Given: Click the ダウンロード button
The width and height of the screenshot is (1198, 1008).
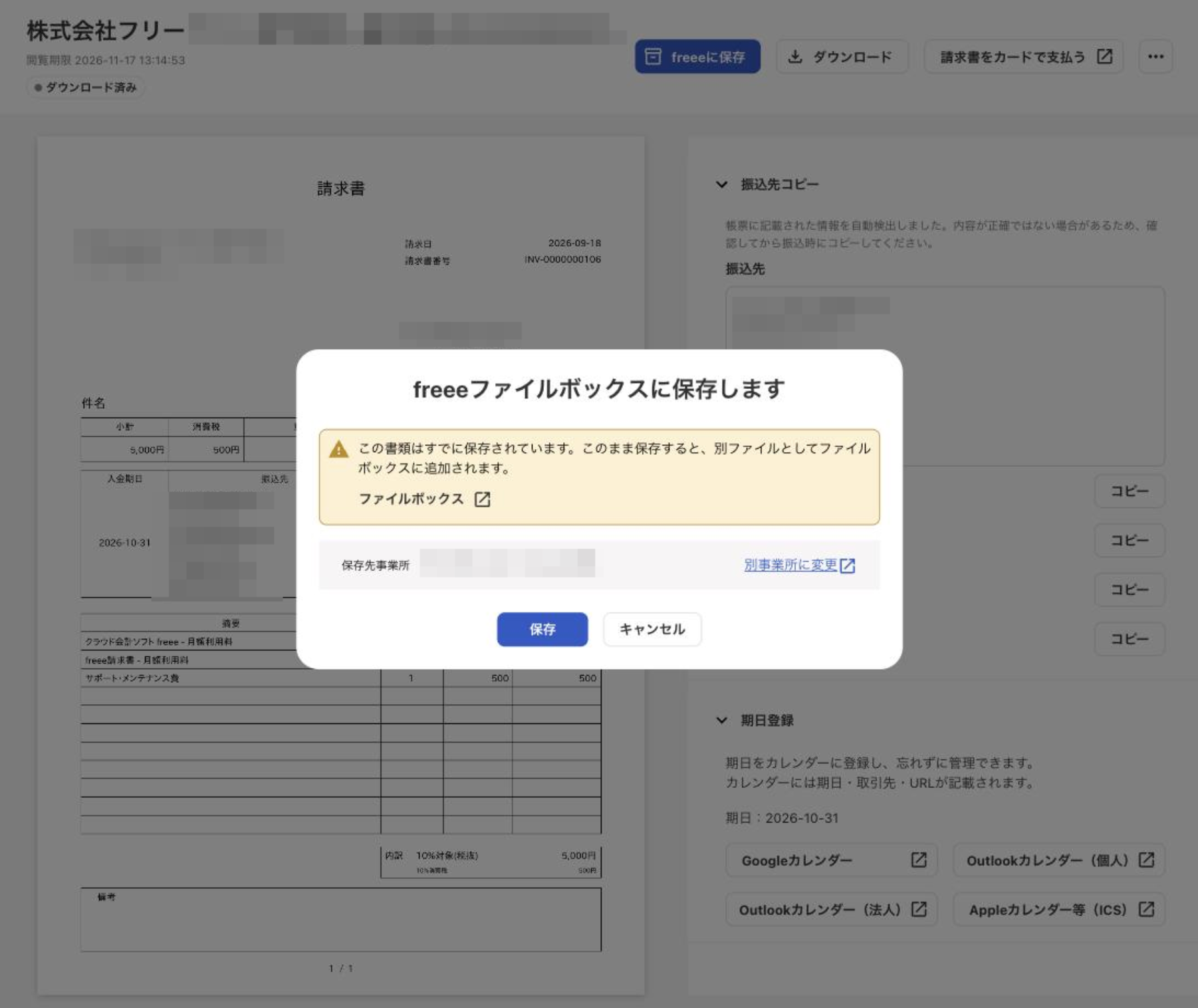Looking at the screenshot, I should [x=842, y=57].
